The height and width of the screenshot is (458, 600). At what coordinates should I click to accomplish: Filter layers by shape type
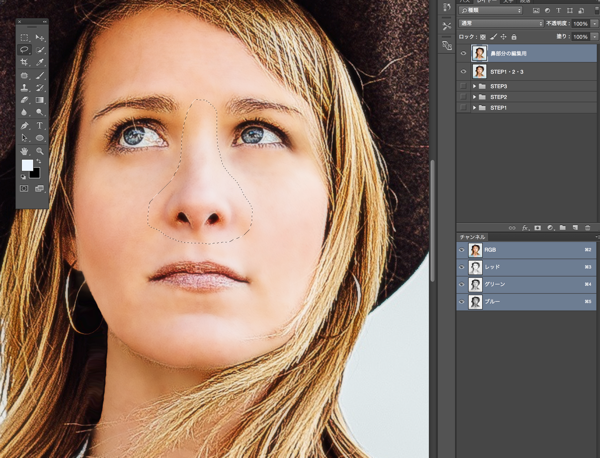pyautogui.click(x=570, y=11)
